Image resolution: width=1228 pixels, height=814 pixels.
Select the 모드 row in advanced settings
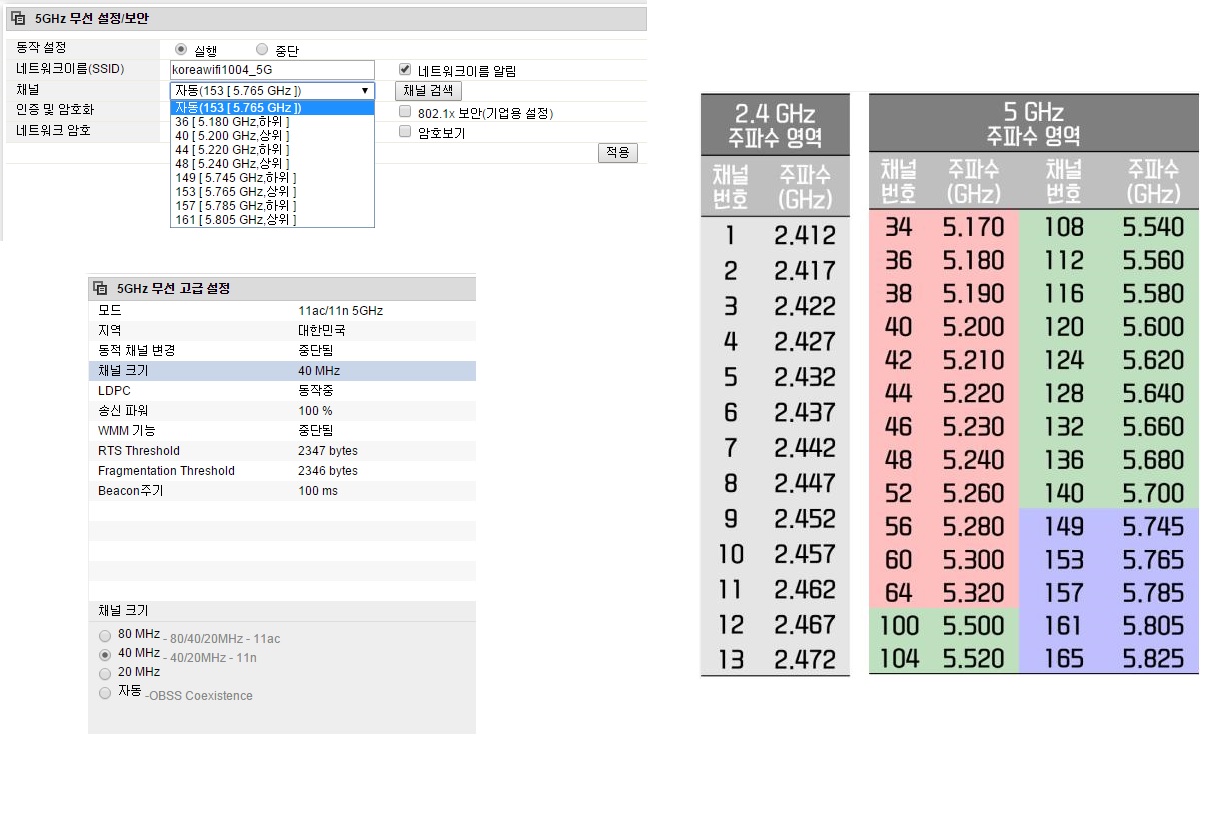(282, 311)
